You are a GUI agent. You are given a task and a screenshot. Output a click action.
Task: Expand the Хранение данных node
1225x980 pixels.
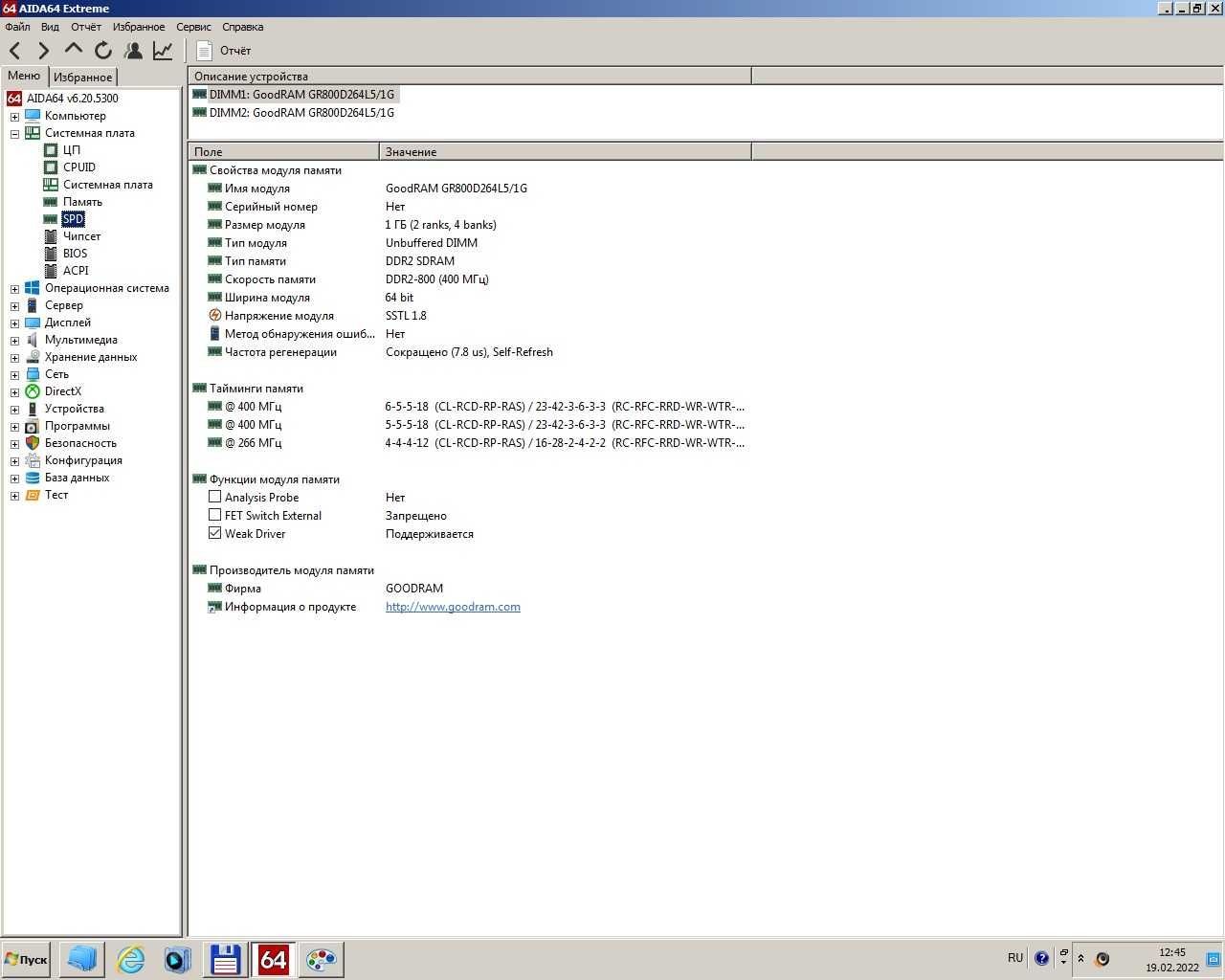(x=14, y=358)
